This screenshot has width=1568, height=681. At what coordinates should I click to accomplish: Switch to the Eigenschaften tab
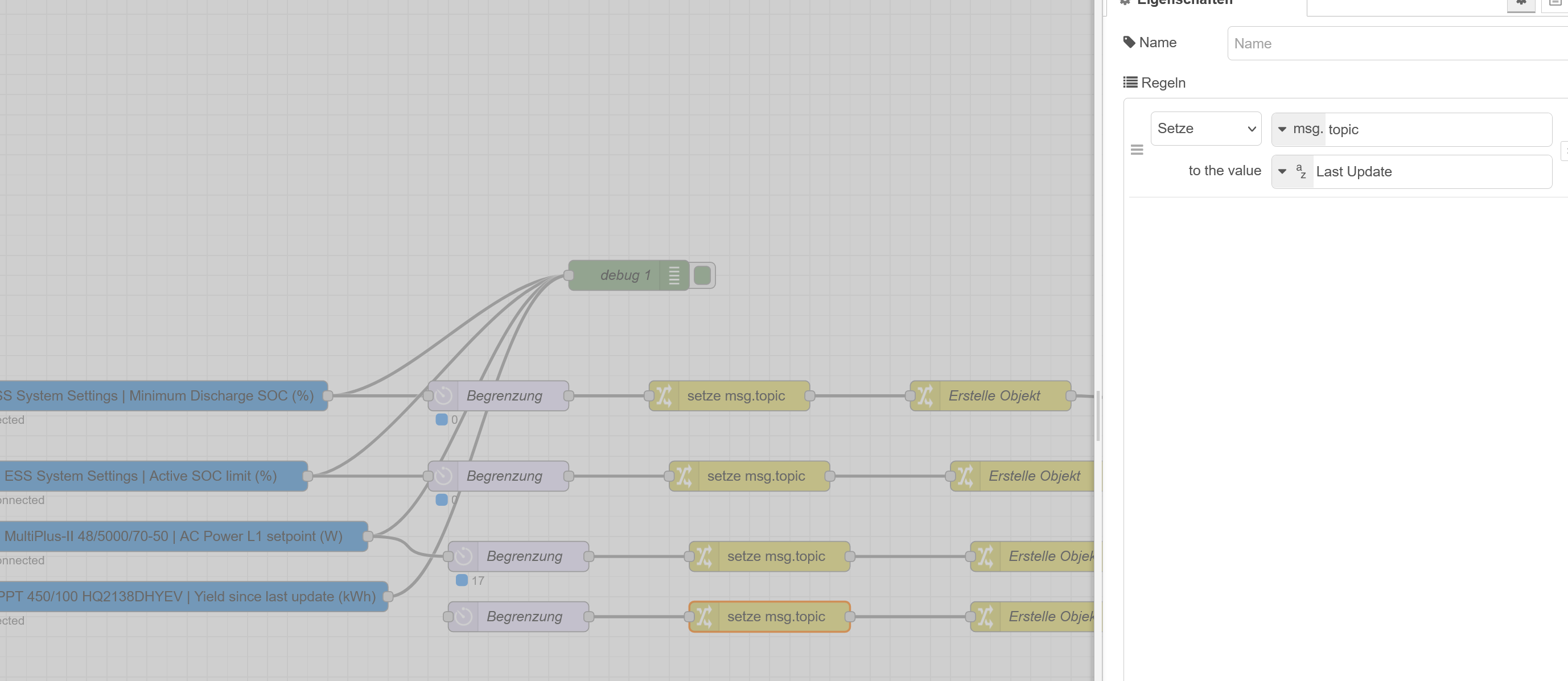[1184, 3]
